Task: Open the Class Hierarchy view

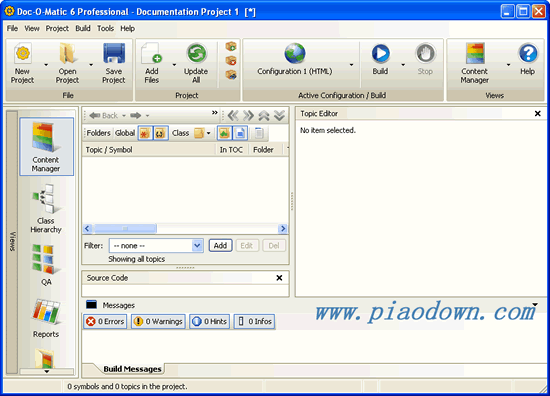Action: point(46,209)
